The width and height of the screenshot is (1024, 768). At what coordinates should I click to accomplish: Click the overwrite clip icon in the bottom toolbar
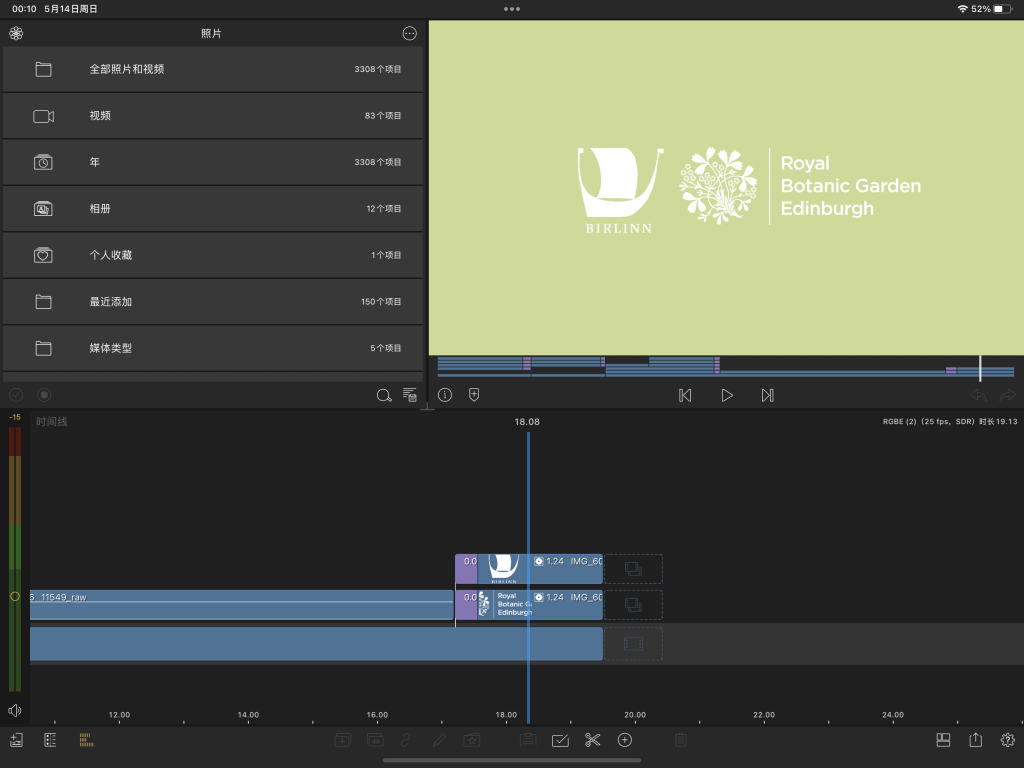click(x=376, y=740)
